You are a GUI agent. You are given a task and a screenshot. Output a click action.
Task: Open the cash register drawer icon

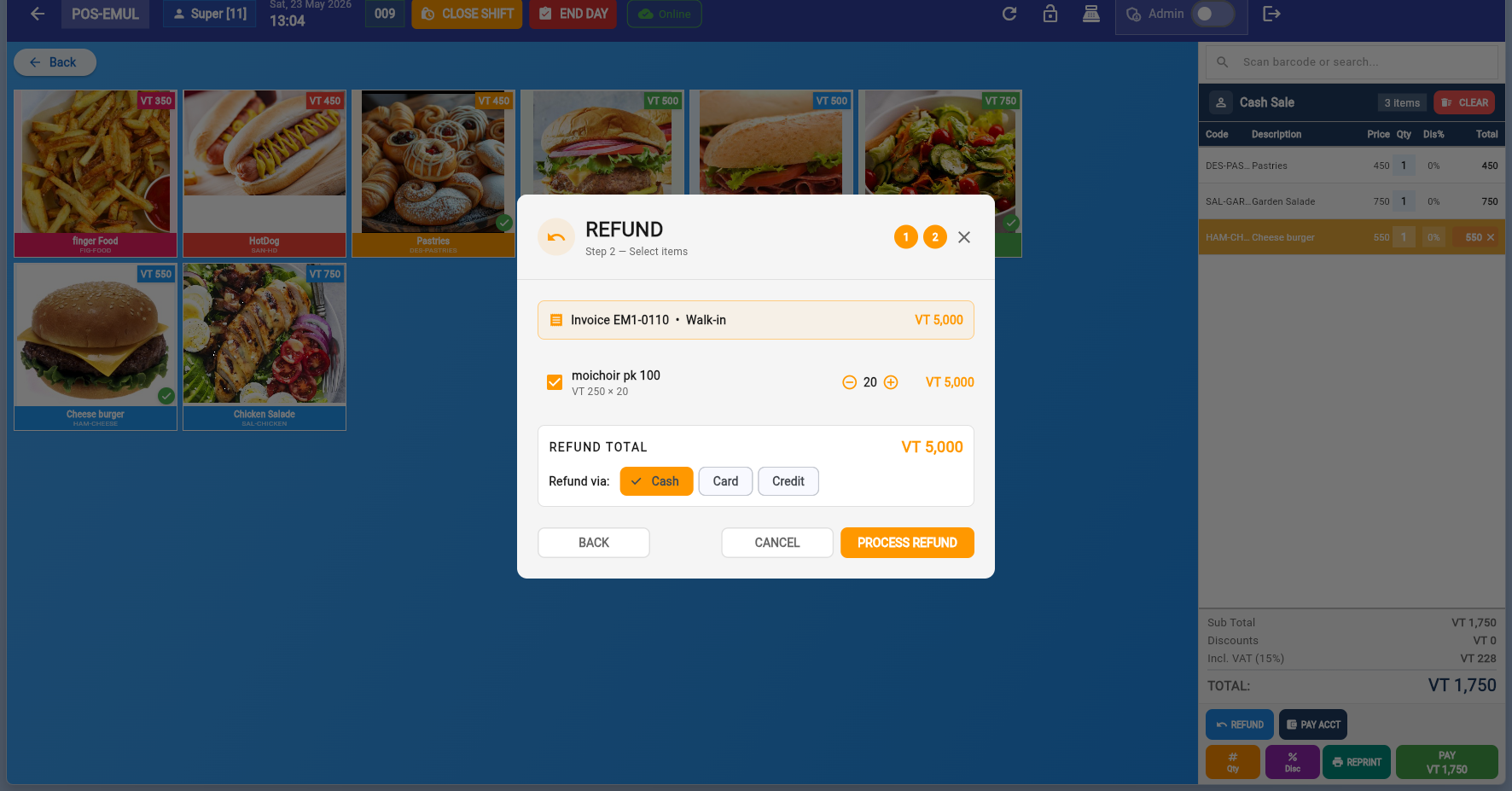click(1091, 14)
